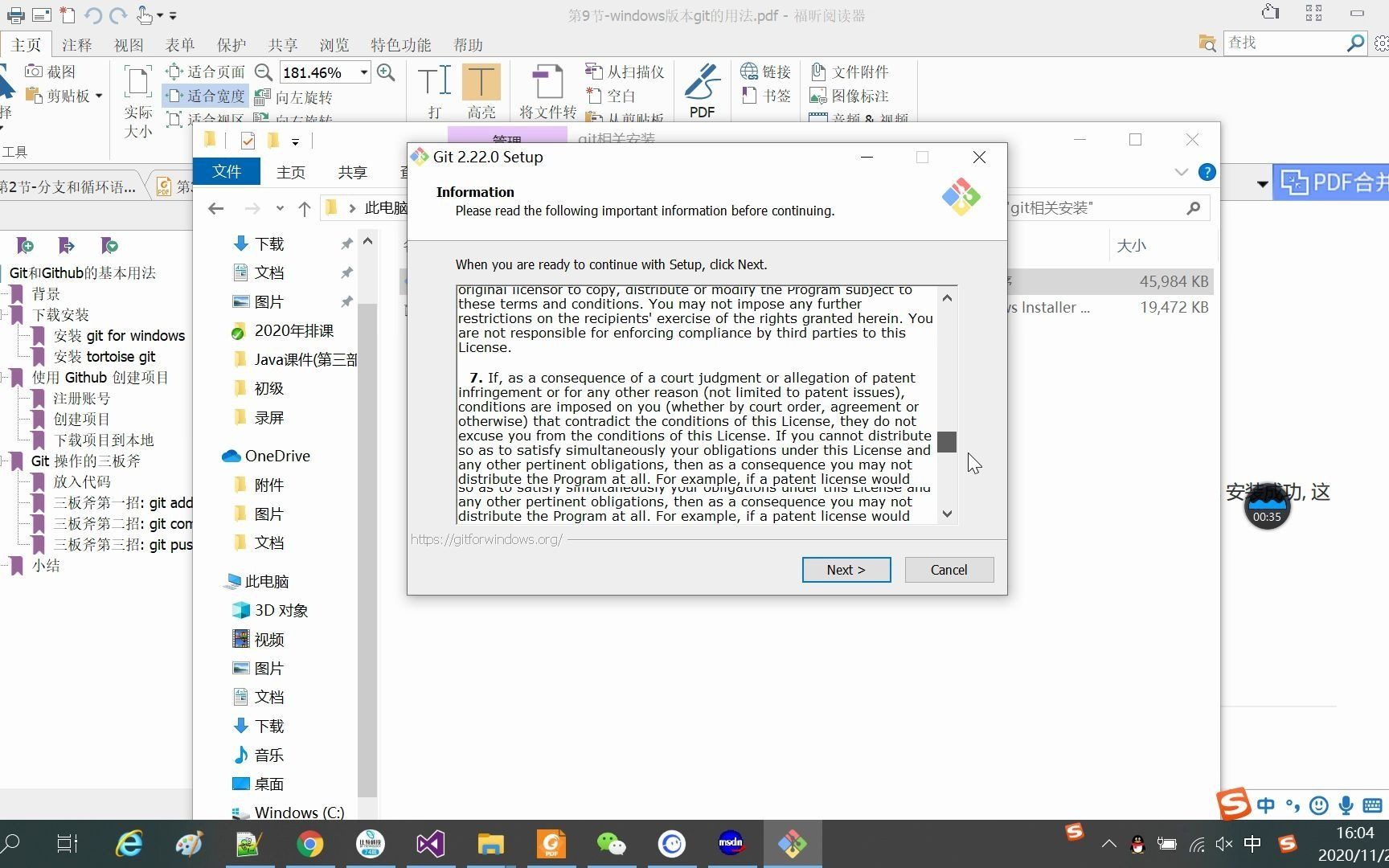Collapse the 使用 Github 创建项目 node
The width and height of the screenshot is (1389, 868).
[x=5, y=378]
